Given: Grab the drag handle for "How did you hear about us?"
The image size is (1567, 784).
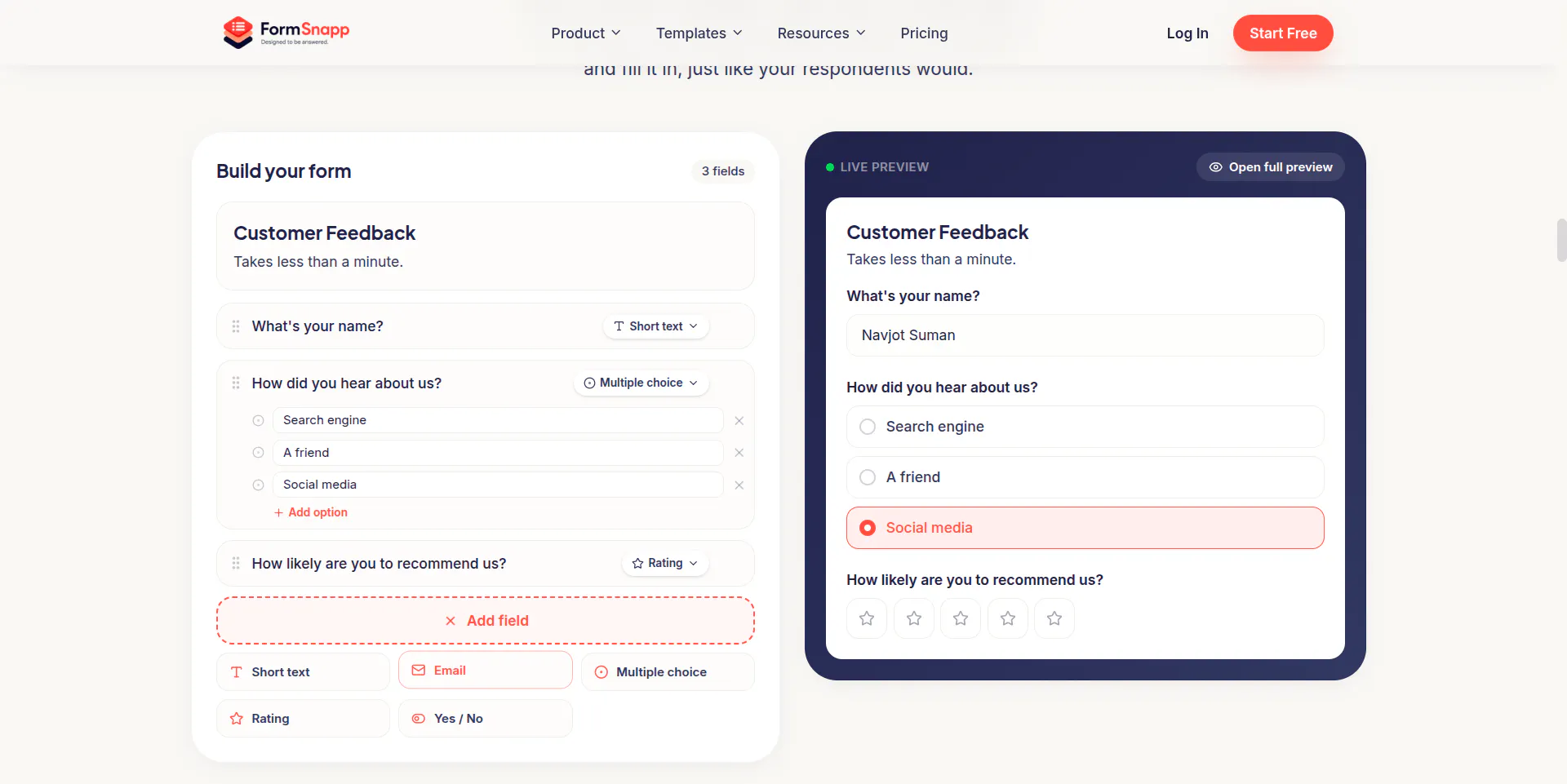Looking at the screenshot, I should click(x=236, y=383).
